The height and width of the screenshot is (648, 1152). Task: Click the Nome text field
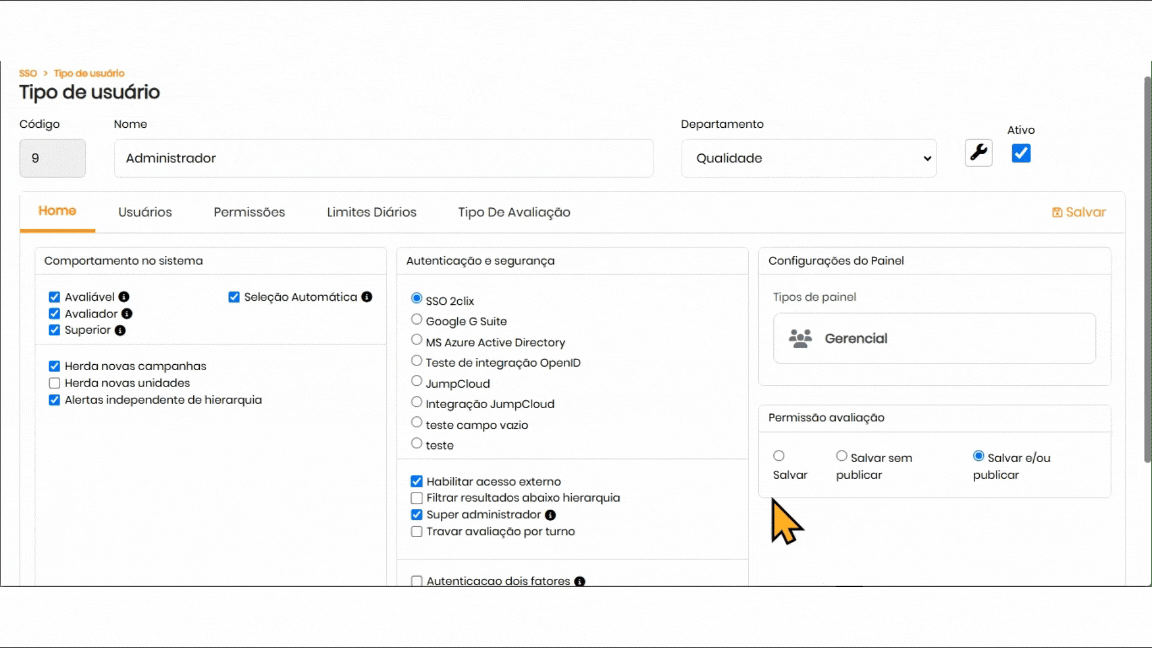coord(383,158)
